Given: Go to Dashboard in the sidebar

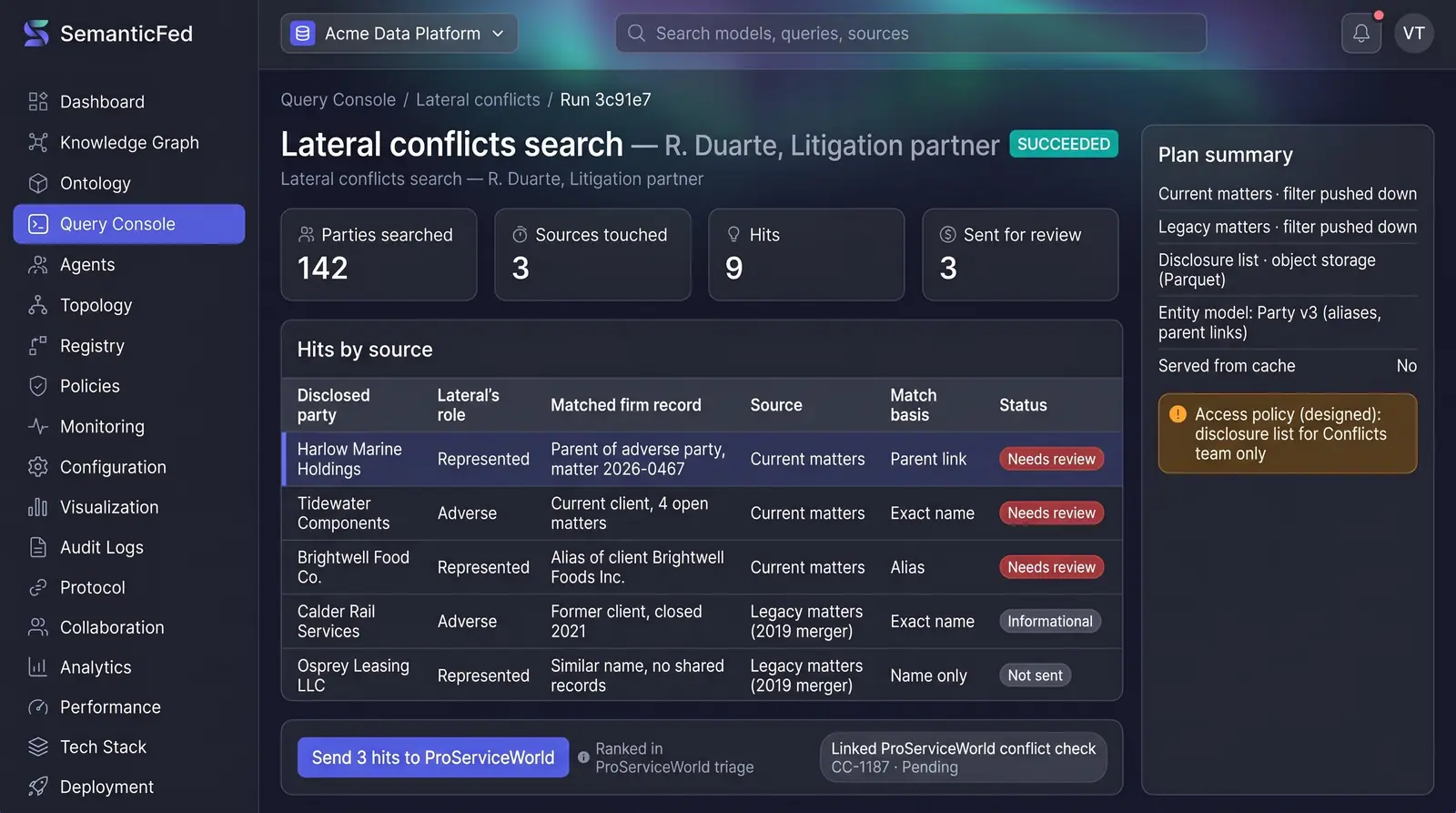Looking at the screenshot, I should click(129, 102).
